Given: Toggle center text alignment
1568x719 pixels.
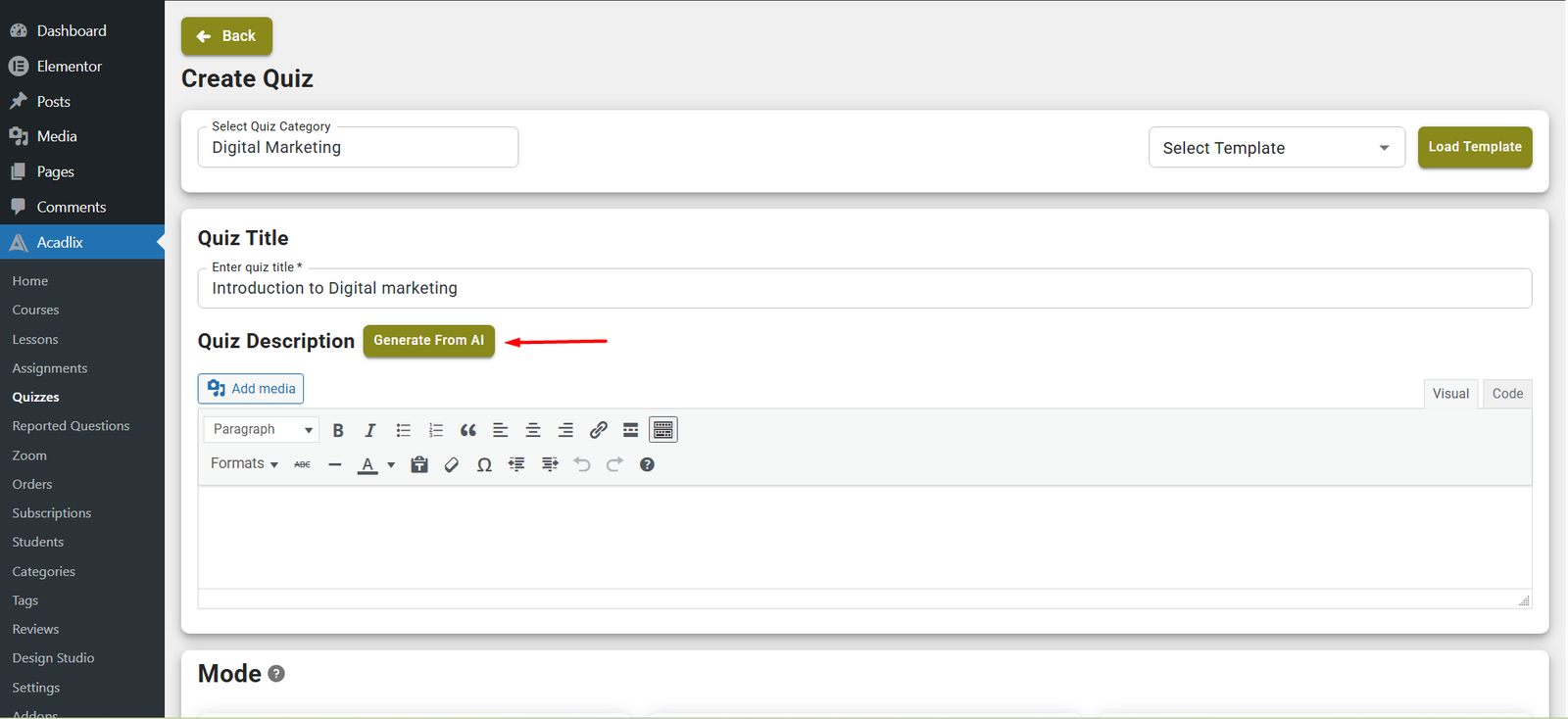Looking at the screenshot, I should tap(533, 430).
